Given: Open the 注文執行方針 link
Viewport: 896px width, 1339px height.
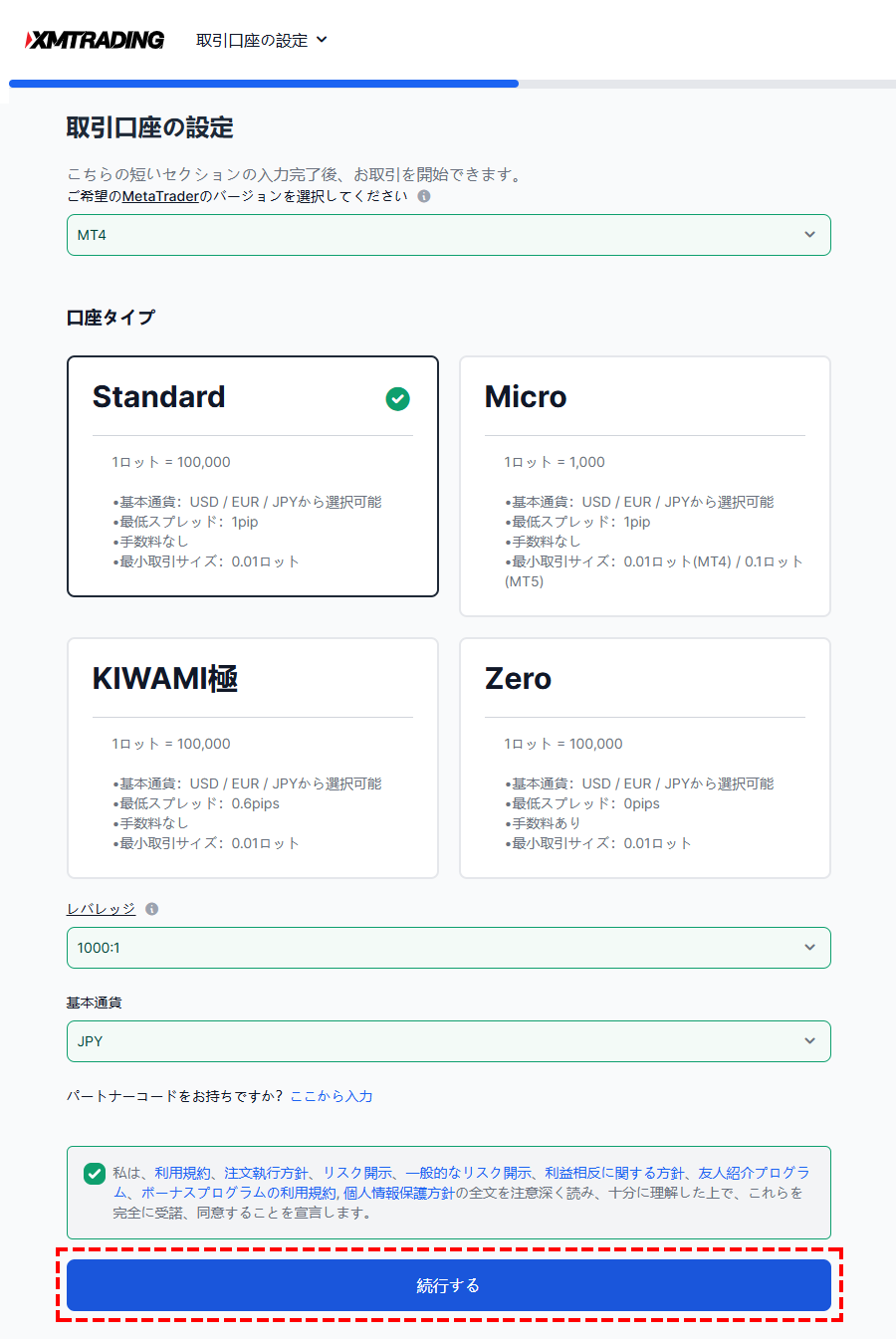Looking at the screenshot, I should [266, 1173].
